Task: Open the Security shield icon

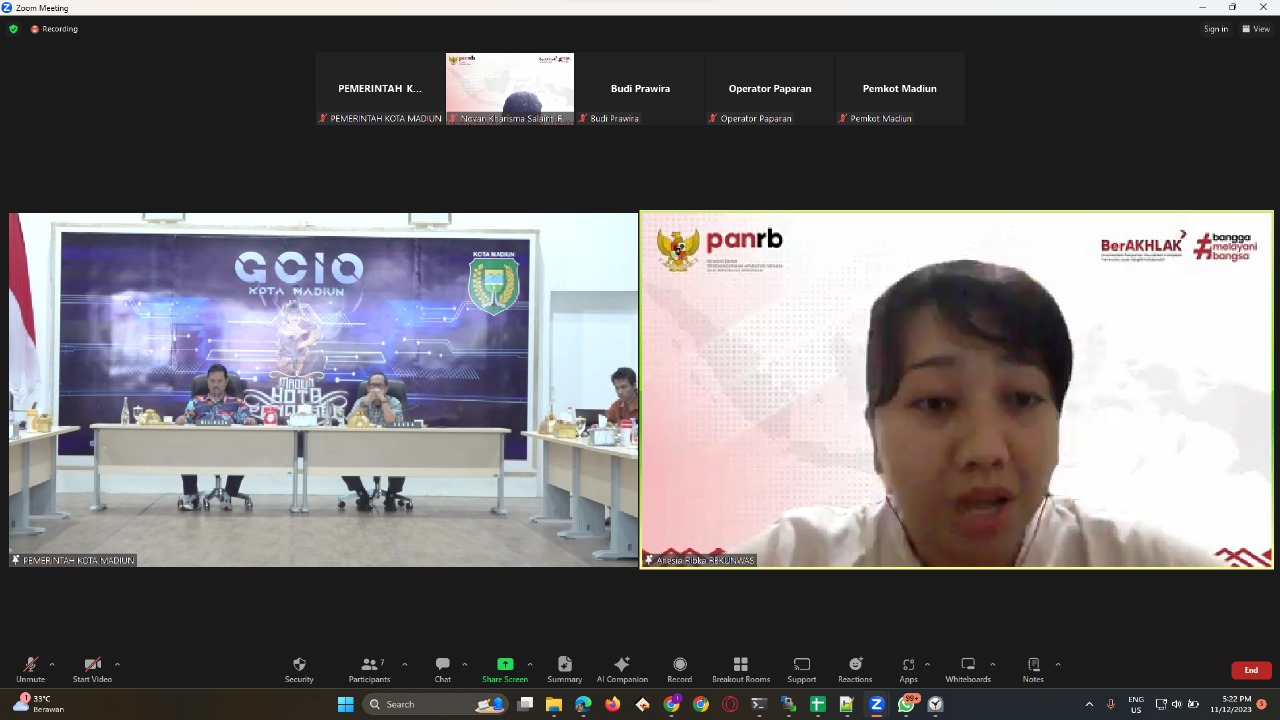Action: click(x=299, y=668)
